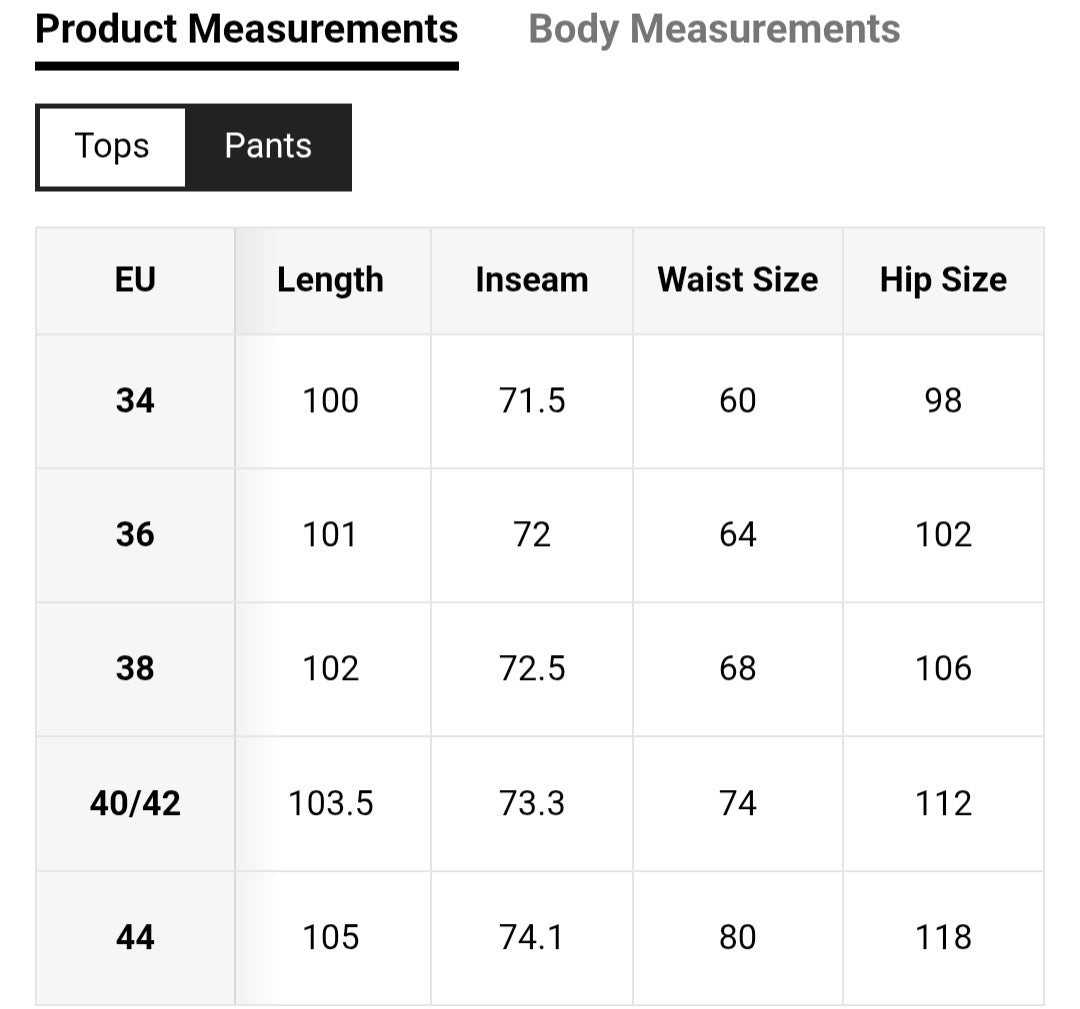Select the EU size 40/42 row label
This screenshot has height=1009, width=1080.
click(135, 803)
